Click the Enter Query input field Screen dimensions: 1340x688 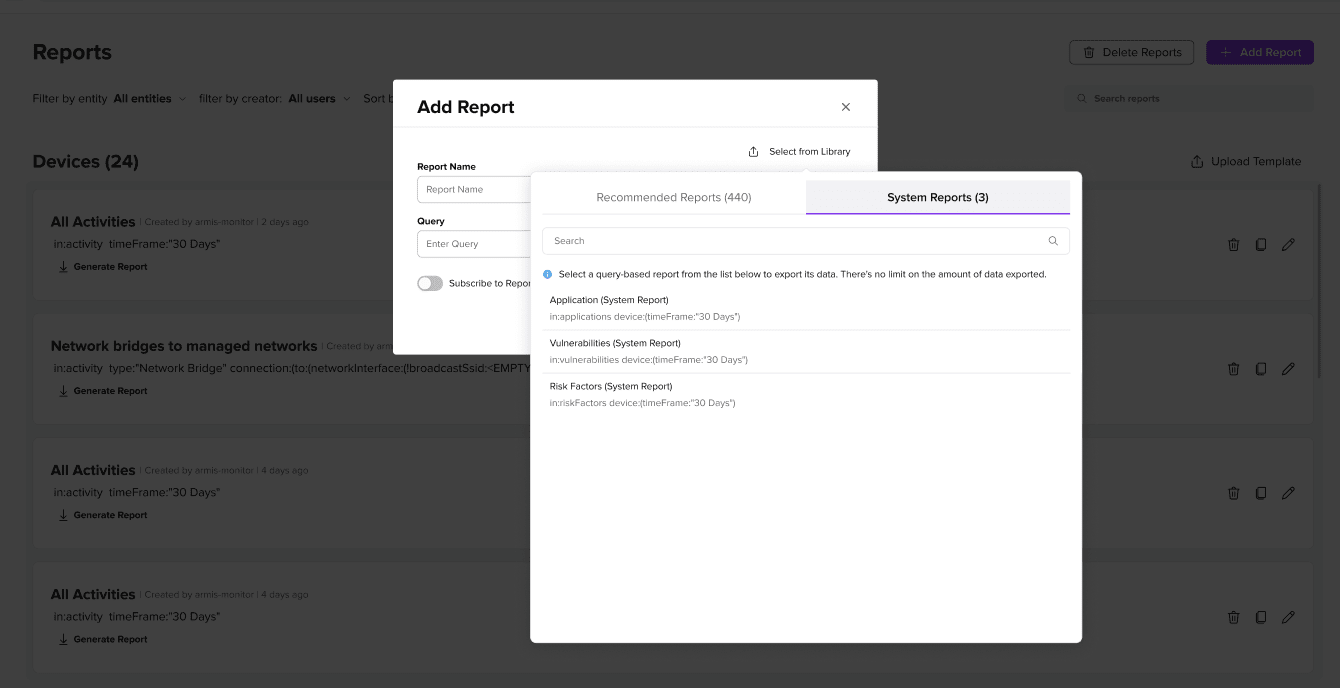pyautogui.click(x=474, y=244)
